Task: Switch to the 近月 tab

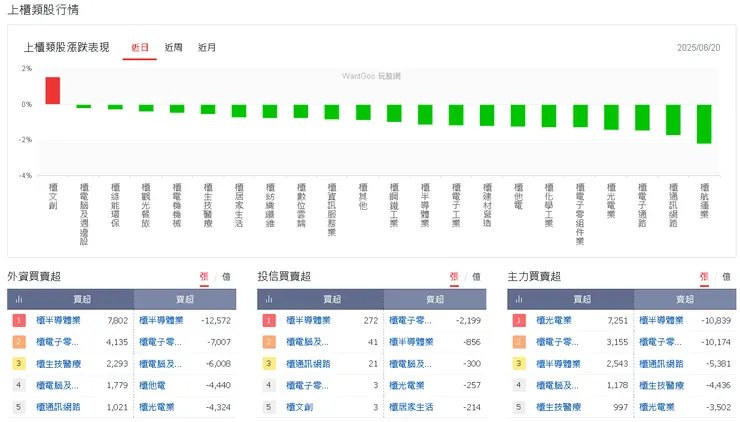Action: click(207, 48)
